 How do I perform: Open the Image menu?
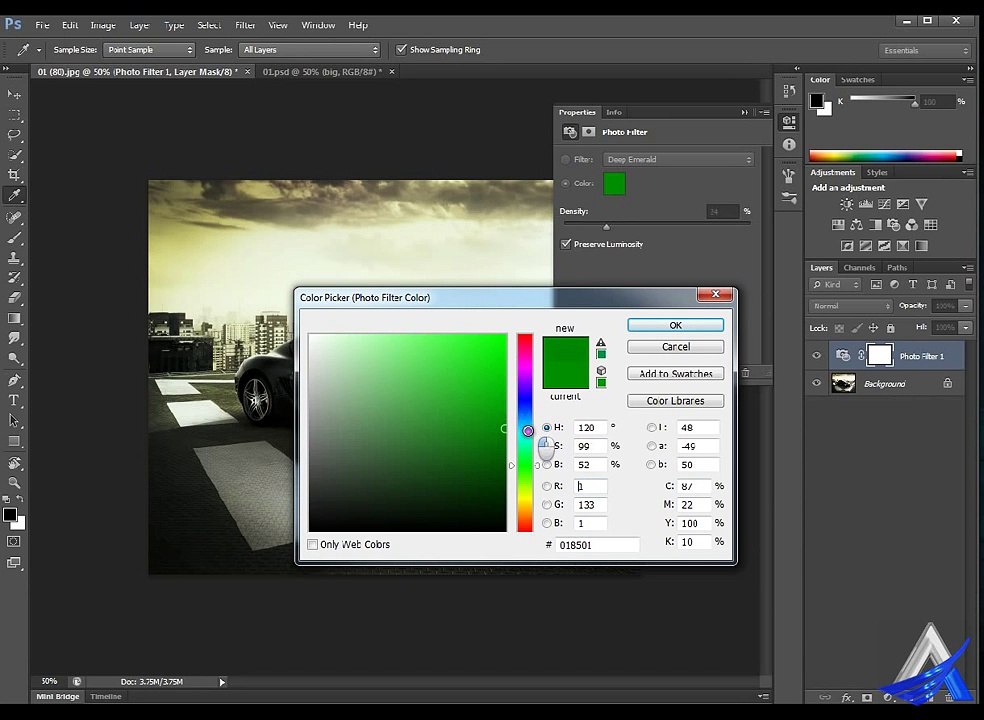[103, 25]
